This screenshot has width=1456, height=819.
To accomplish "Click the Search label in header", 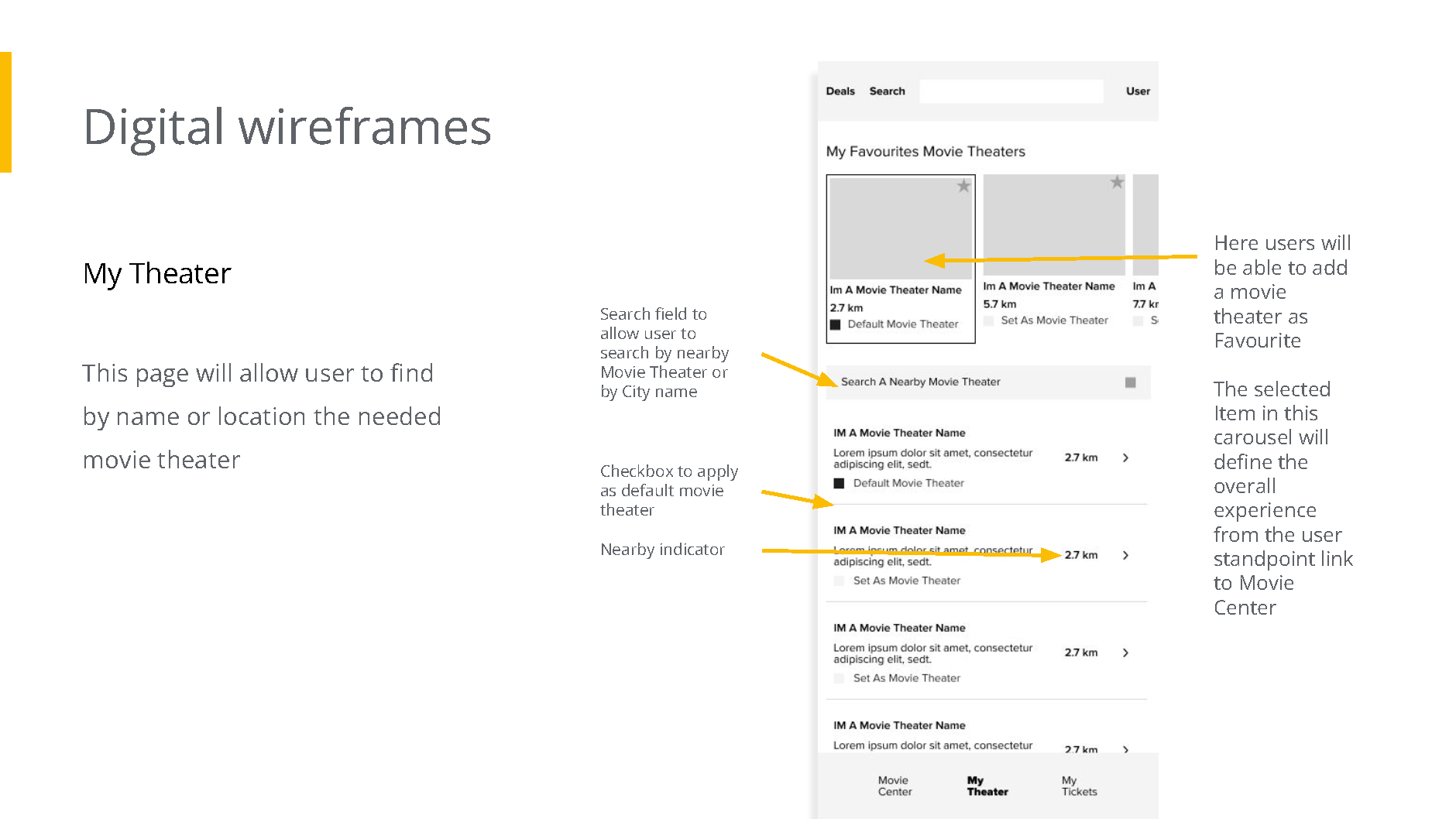I will click(887, 91).
